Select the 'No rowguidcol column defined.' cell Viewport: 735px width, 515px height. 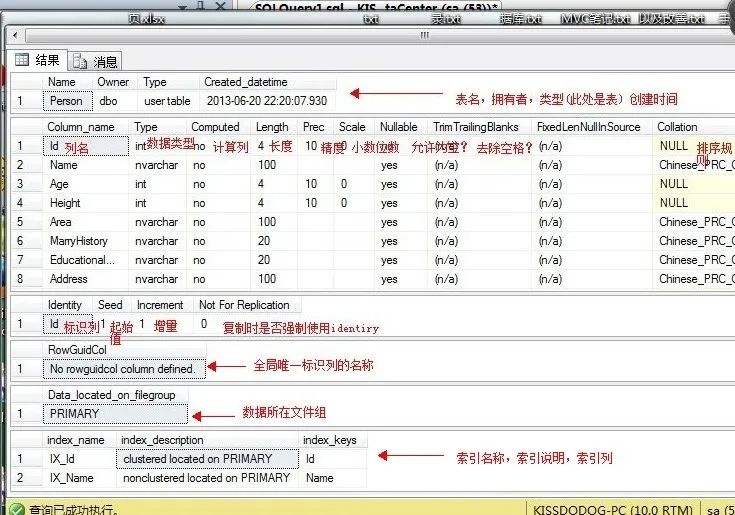tap(124, 369)
